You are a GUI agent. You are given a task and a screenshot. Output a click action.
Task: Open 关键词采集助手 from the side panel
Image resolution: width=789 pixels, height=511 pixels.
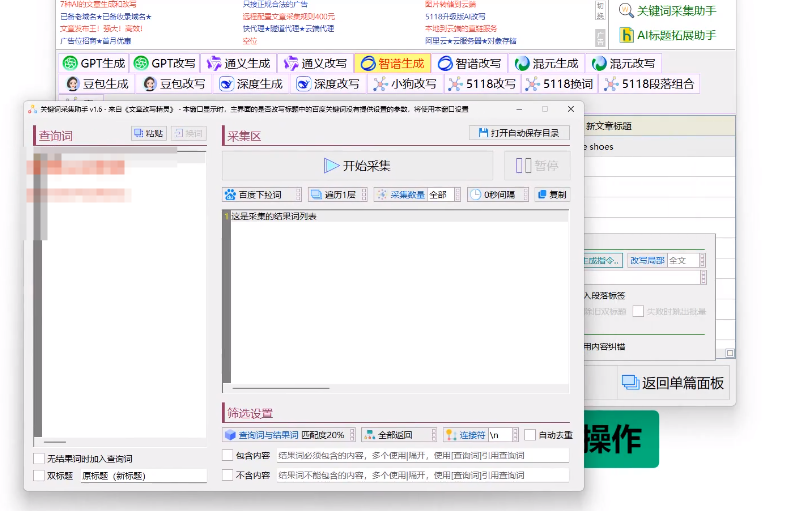click(x=667, y=11)
